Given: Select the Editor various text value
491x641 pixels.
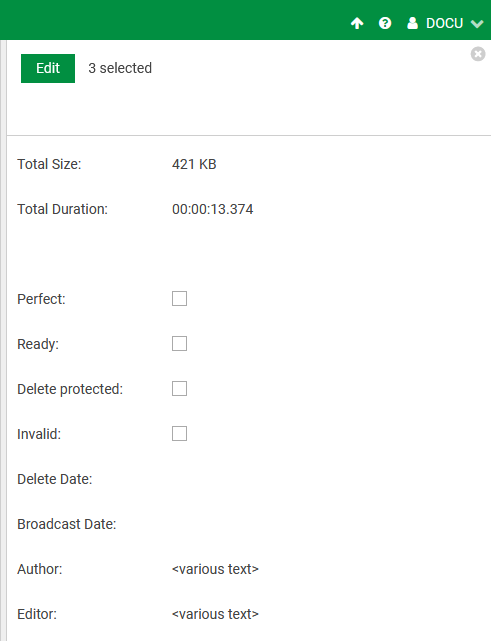Looking at the screenshot, I should click(x=215, y=614).
